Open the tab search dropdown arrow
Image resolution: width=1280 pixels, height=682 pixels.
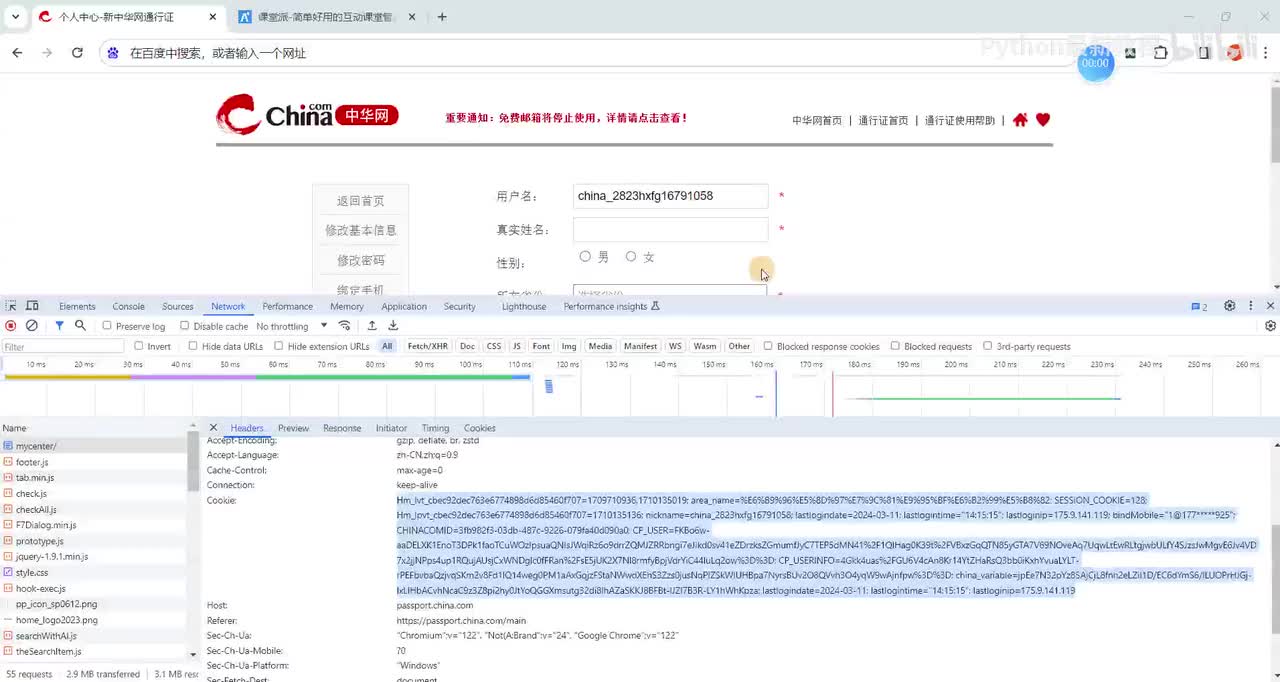point(15,17)
